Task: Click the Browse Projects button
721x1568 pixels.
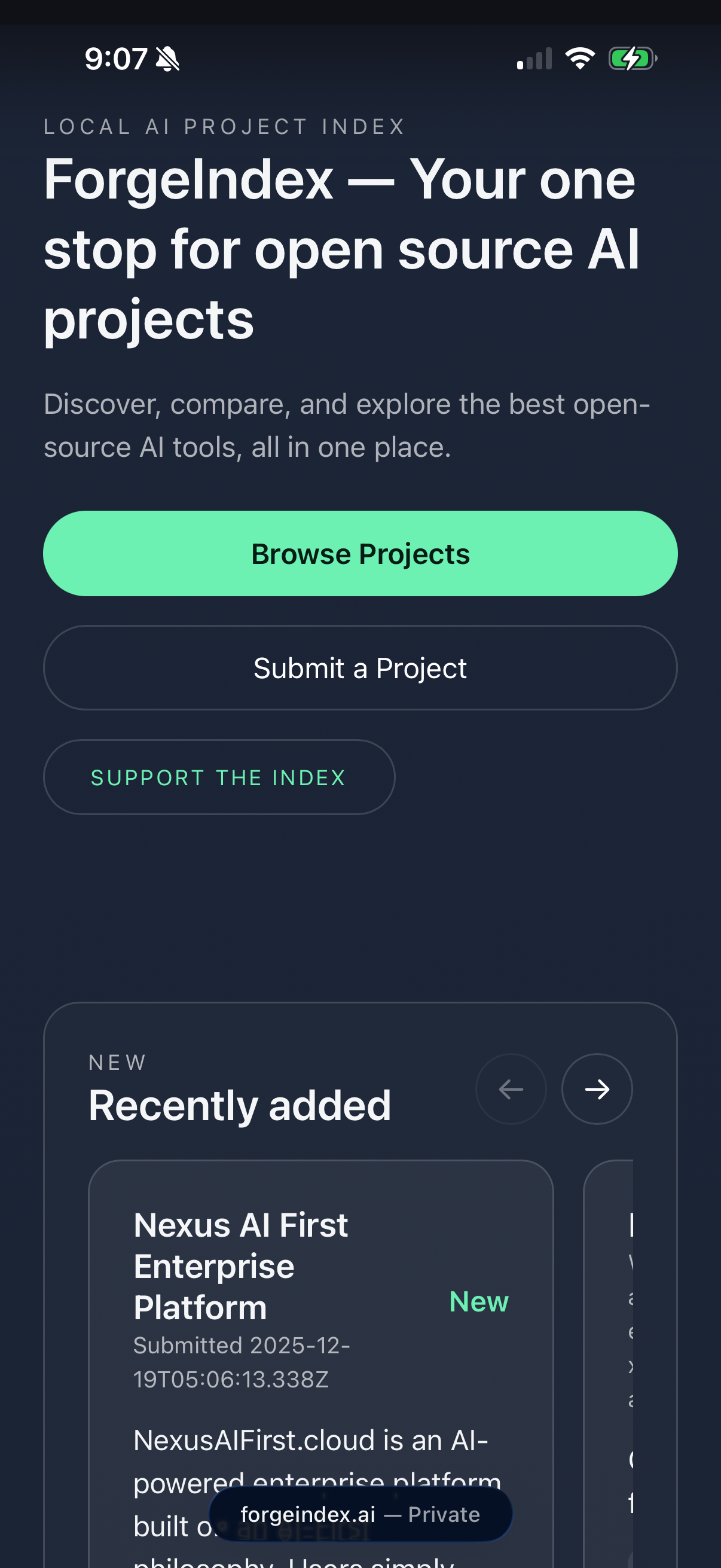Action: point(359,553)
